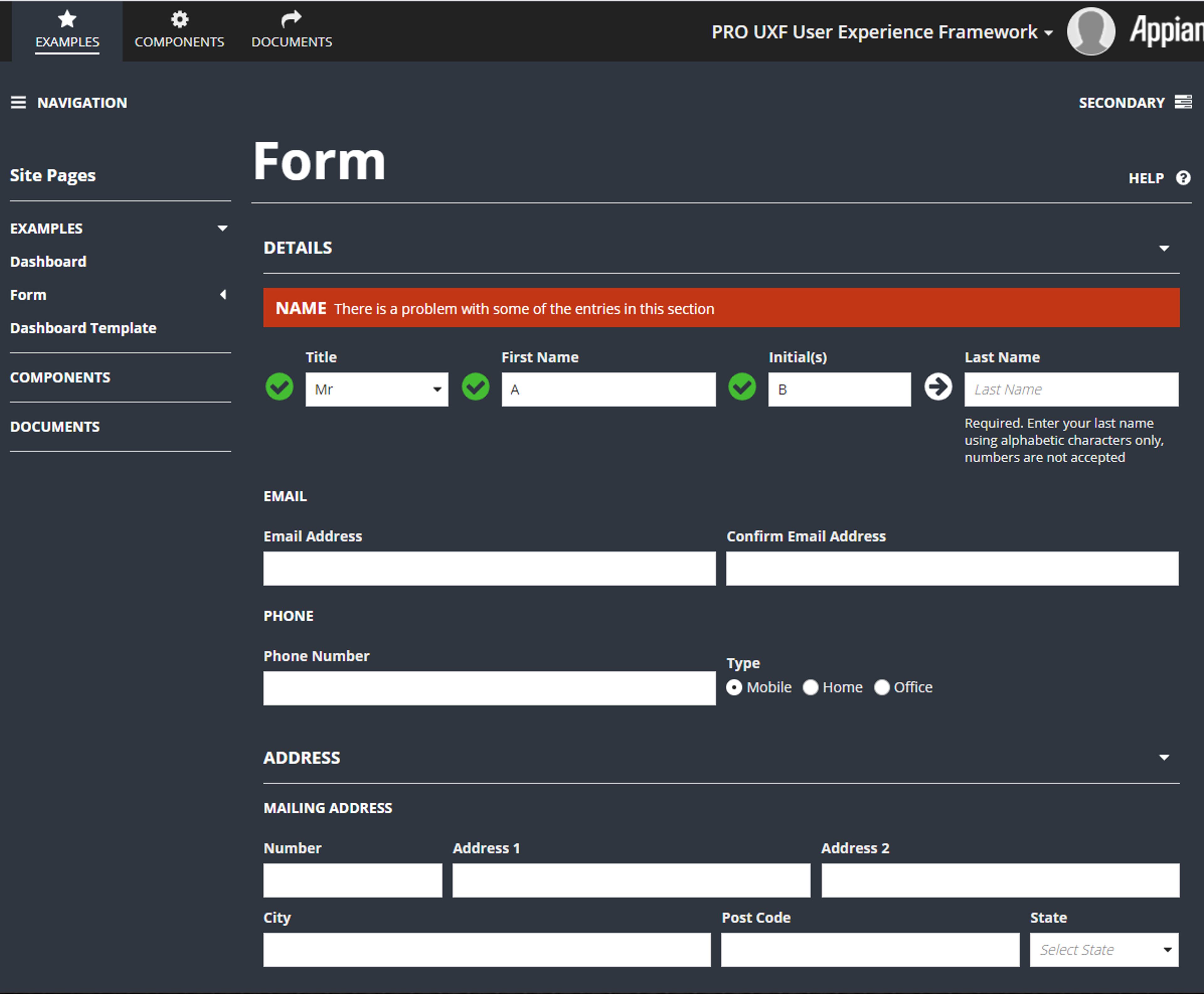This screenshot has height=994, width=1204.
Task: Select the Mobile phone type
Action: (x=734, y=687)
